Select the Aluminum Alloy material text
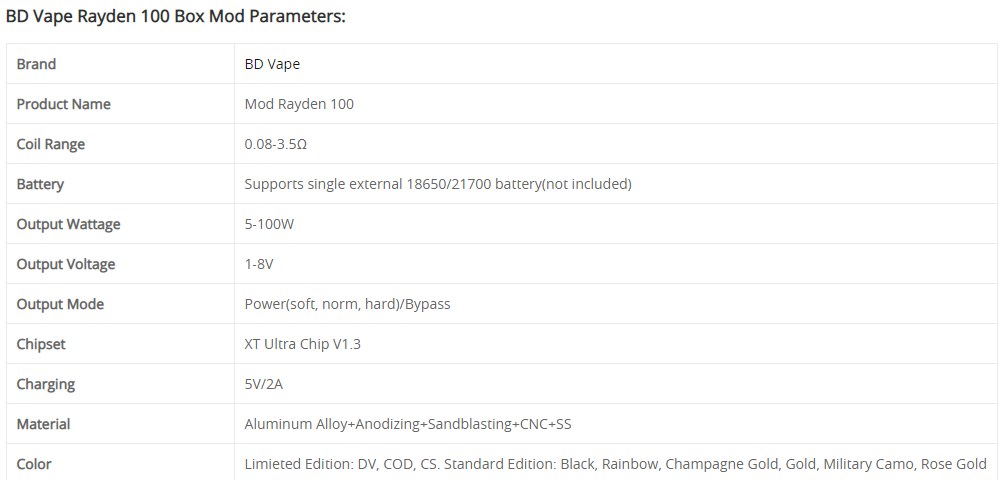This screenshot has height=480, width=1004. pyautogui.click(x=408, y=424)
